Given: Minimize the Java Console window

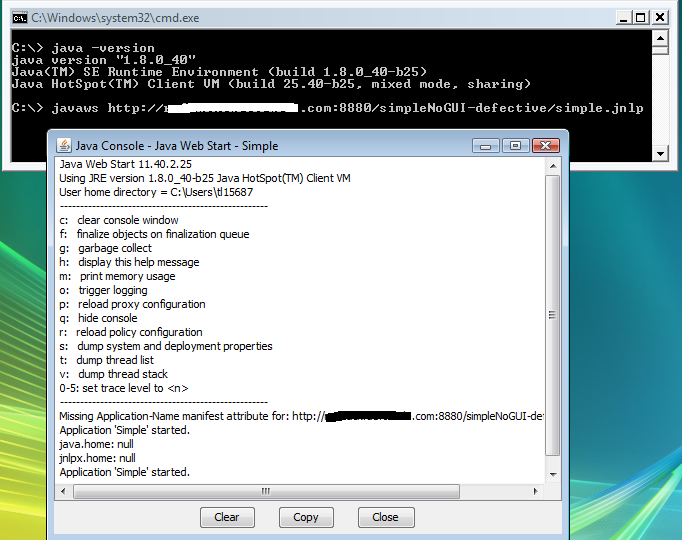Looking at the screenshot, I should tap(491, 145).
